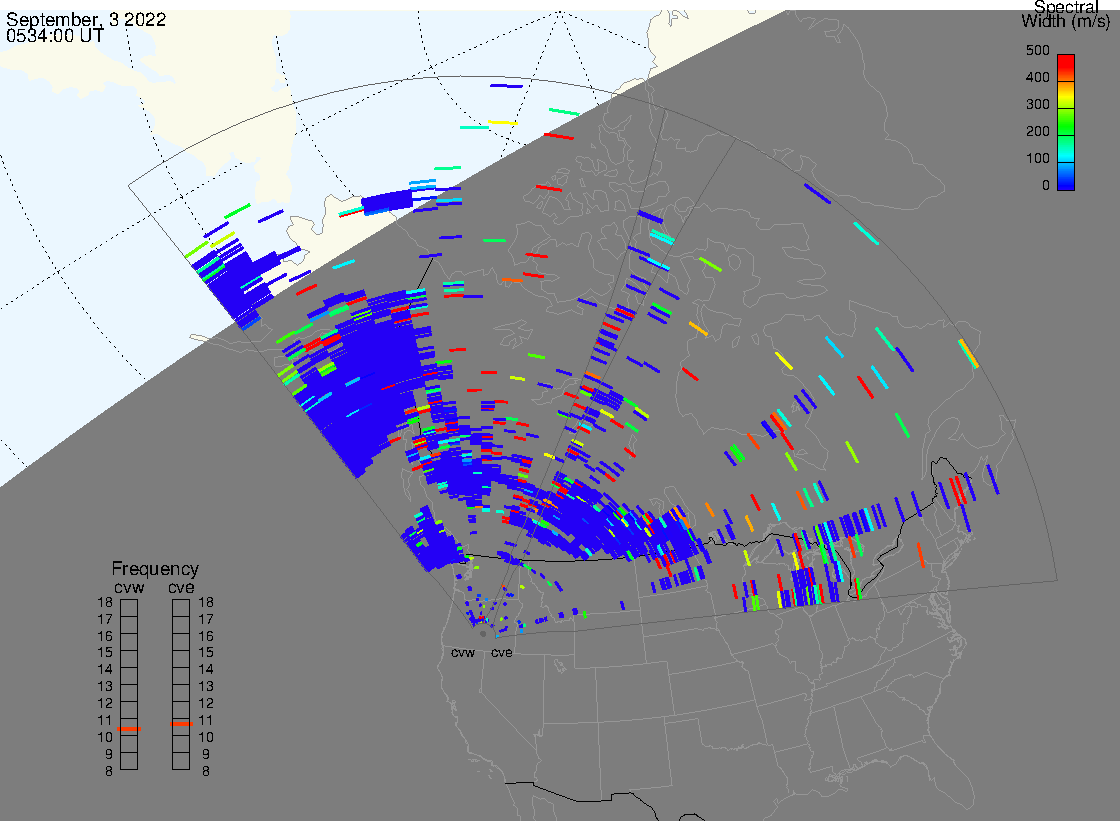Click the 400 label on color scale
This screenshot has height=821, width=1120.
[1037, 77]
